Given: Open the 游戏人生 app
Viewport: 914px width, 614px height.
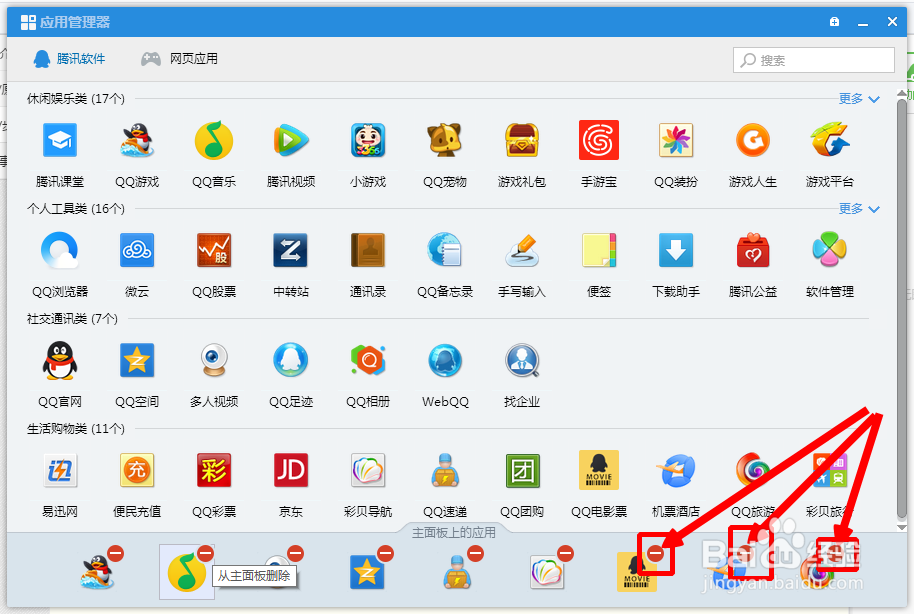Looking at the screenshot, I should (x=753, y=141).
